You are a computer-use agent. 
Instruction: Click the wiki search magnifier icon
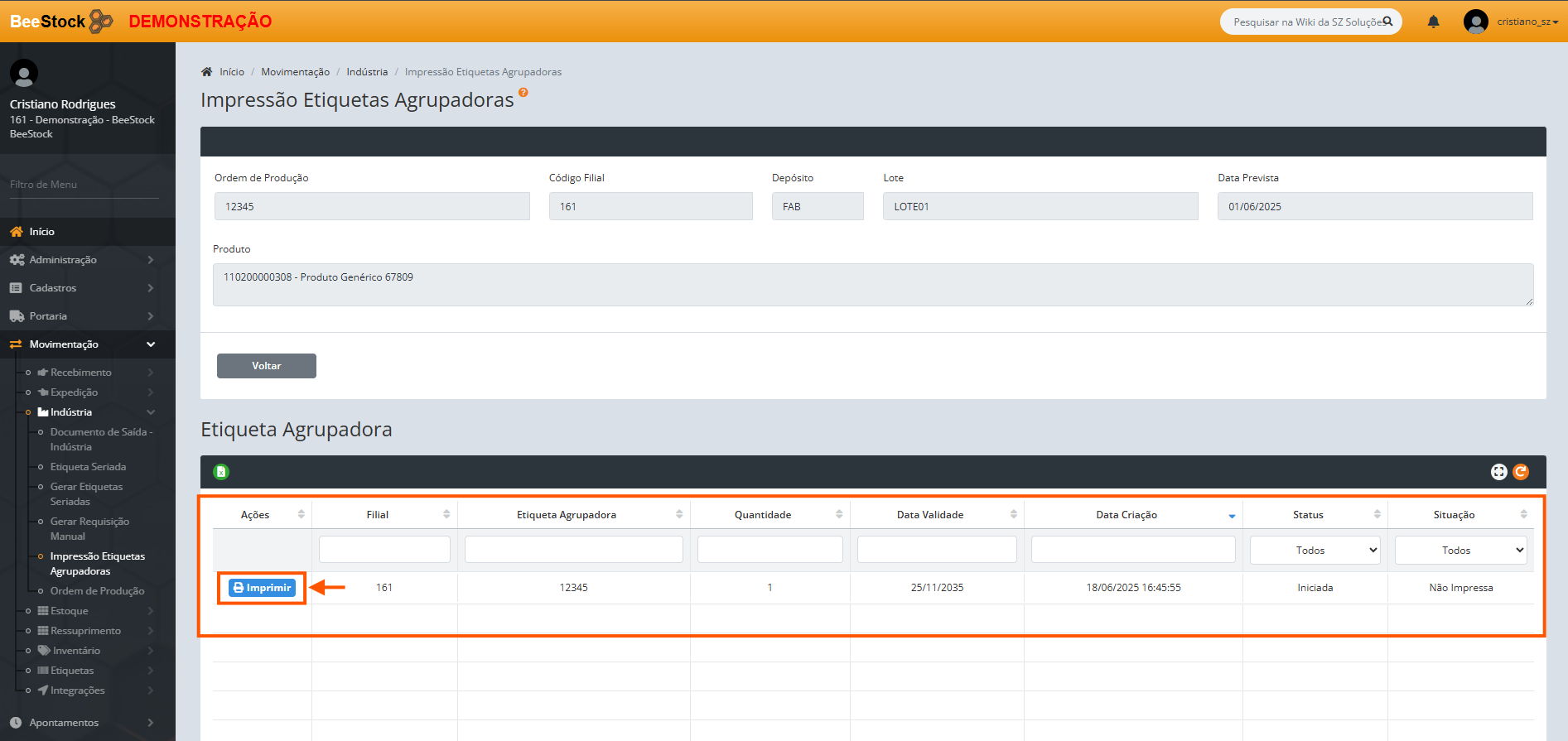click(x=1388, y=22)
